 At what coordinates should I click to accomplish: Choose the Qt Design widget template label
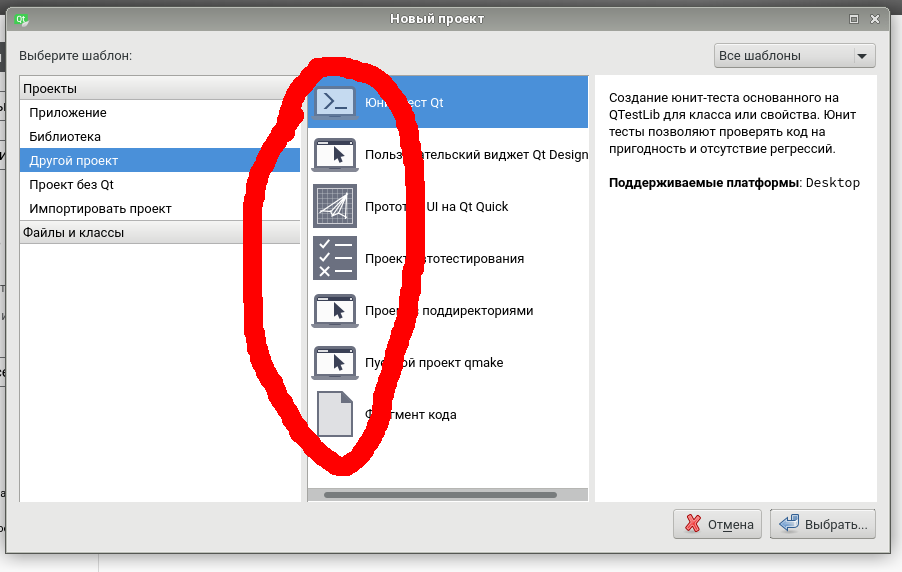pos(476,155)
